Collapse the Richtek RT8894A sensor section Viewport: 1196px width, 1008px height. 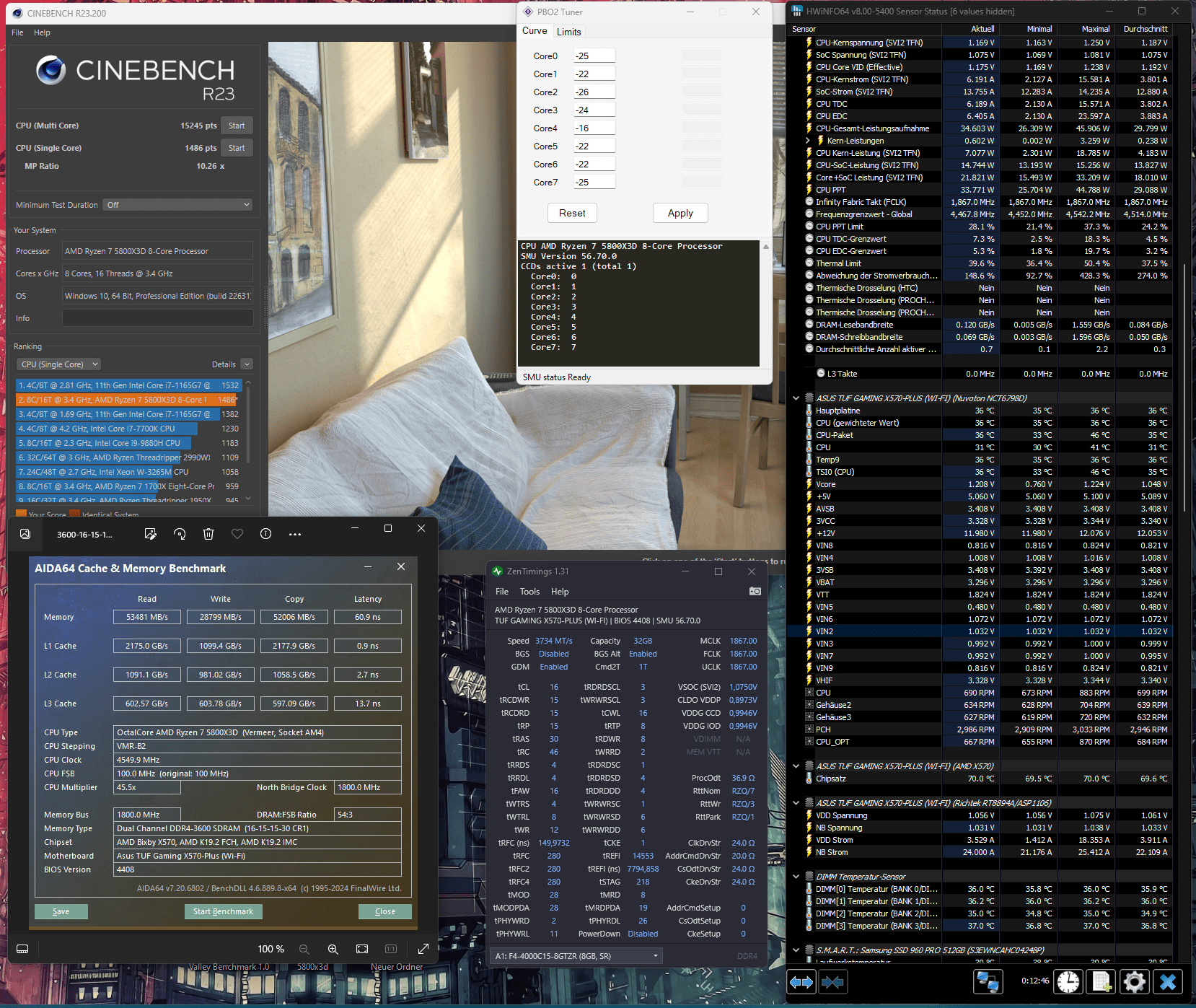(796, 803)
